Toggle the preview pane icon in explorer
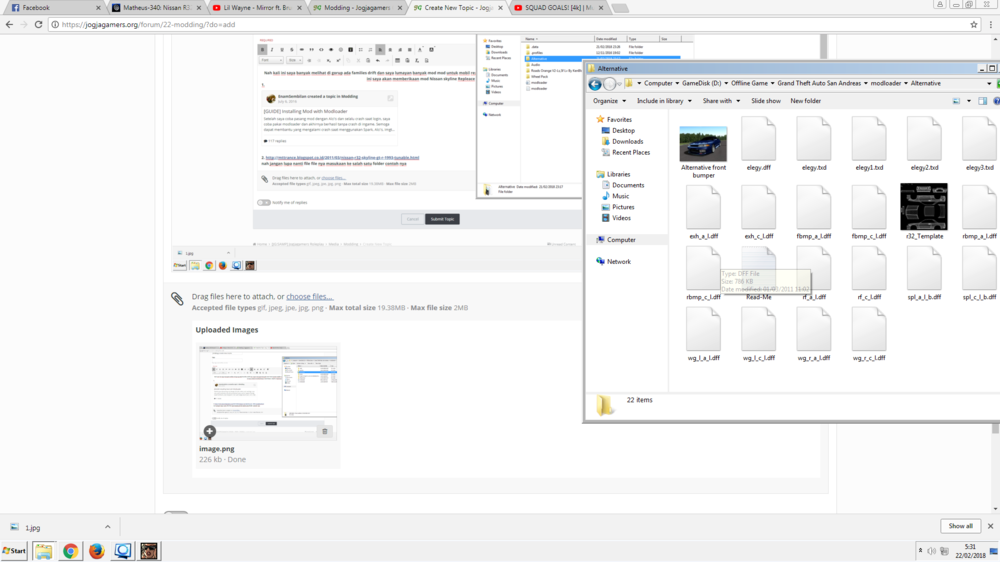 [982, 101]
